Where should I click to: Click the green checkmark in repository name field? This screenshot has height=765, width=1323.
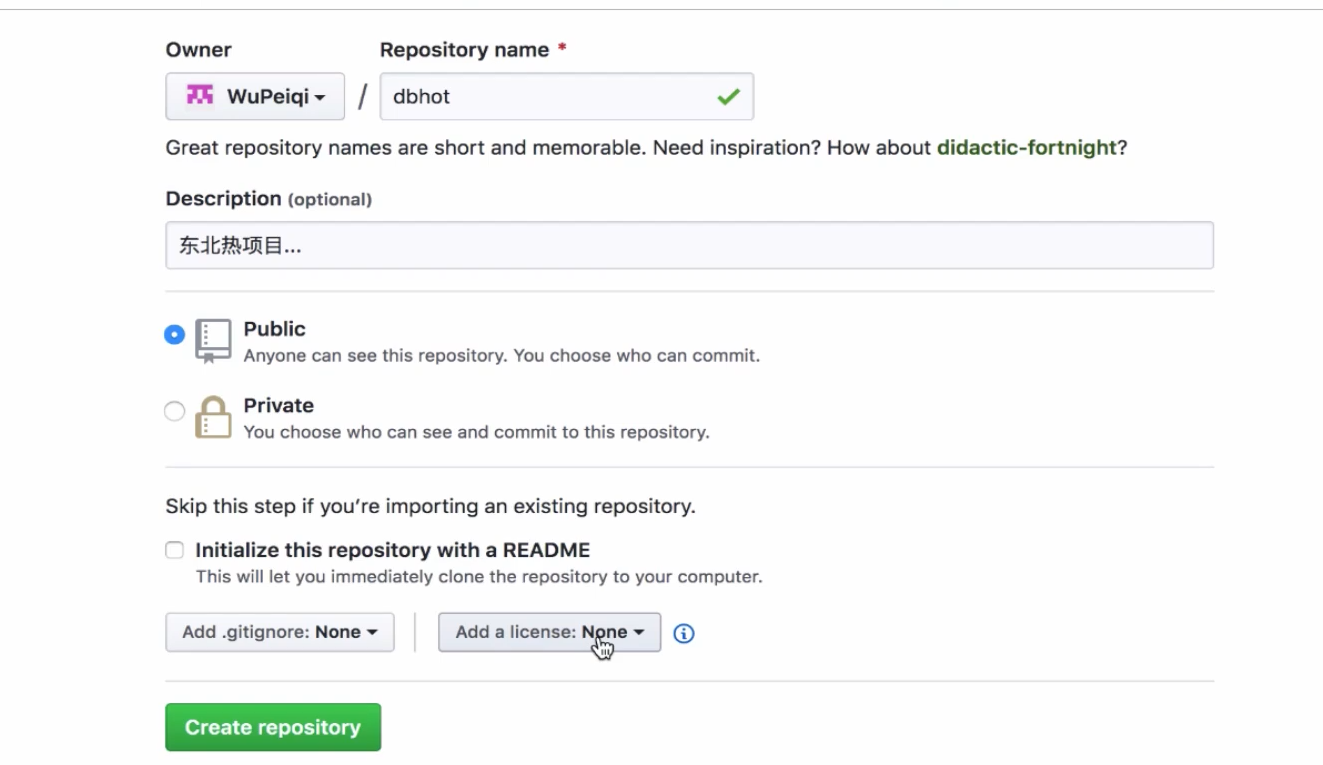[728, 97]
